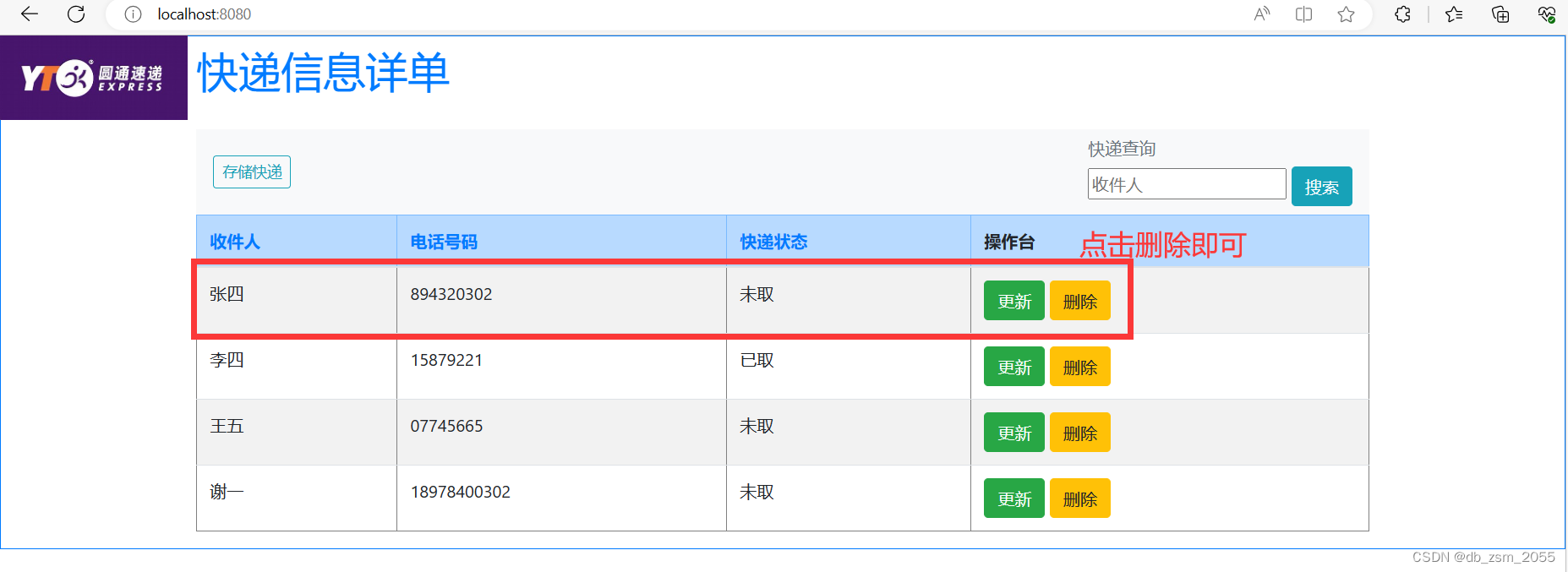Delete the 王五 record via 删除
This screenshot has width=1568, height=572.
point(1079,433)
